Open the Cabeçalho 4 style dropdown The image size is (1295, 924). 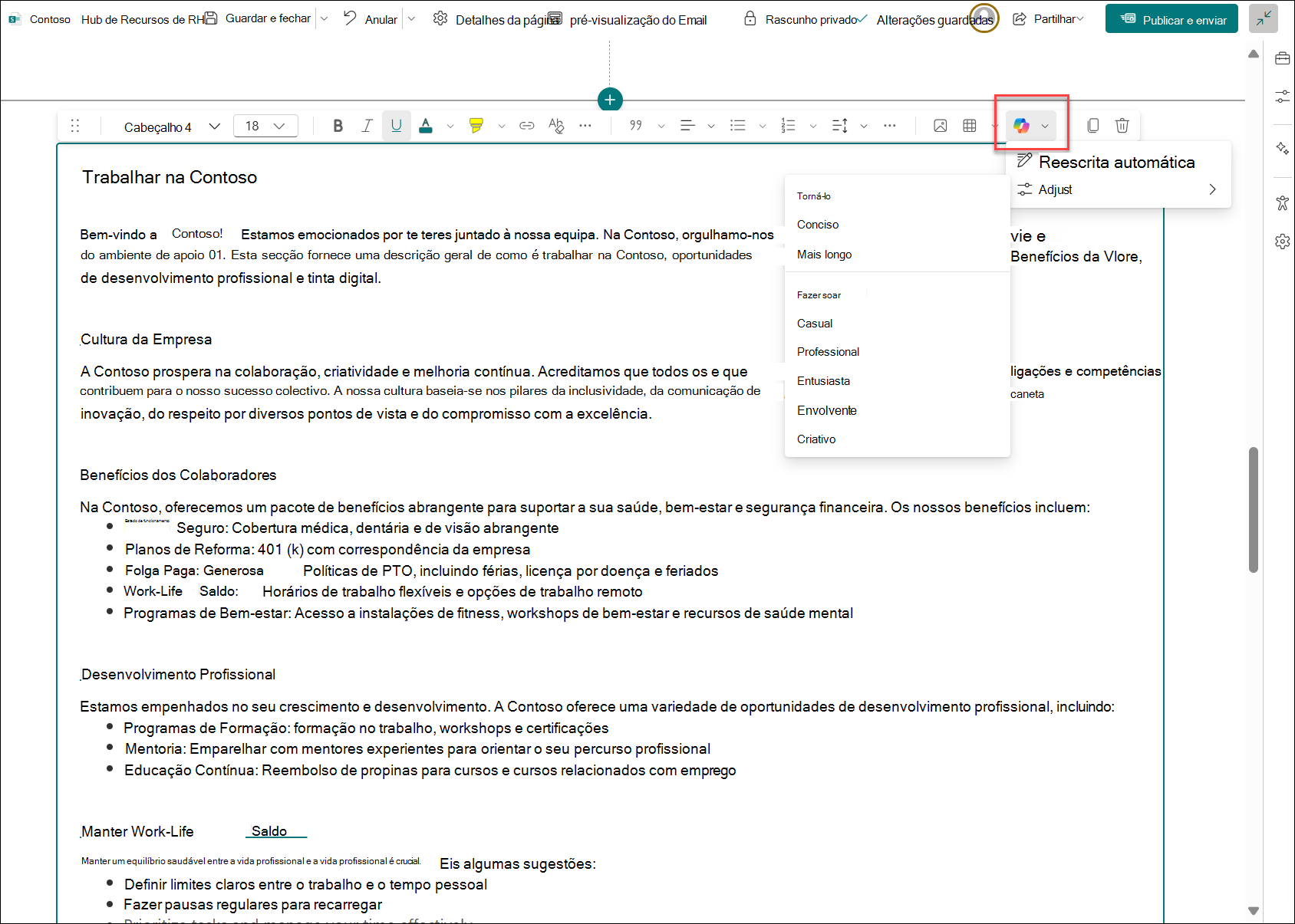tap(172, 127)
